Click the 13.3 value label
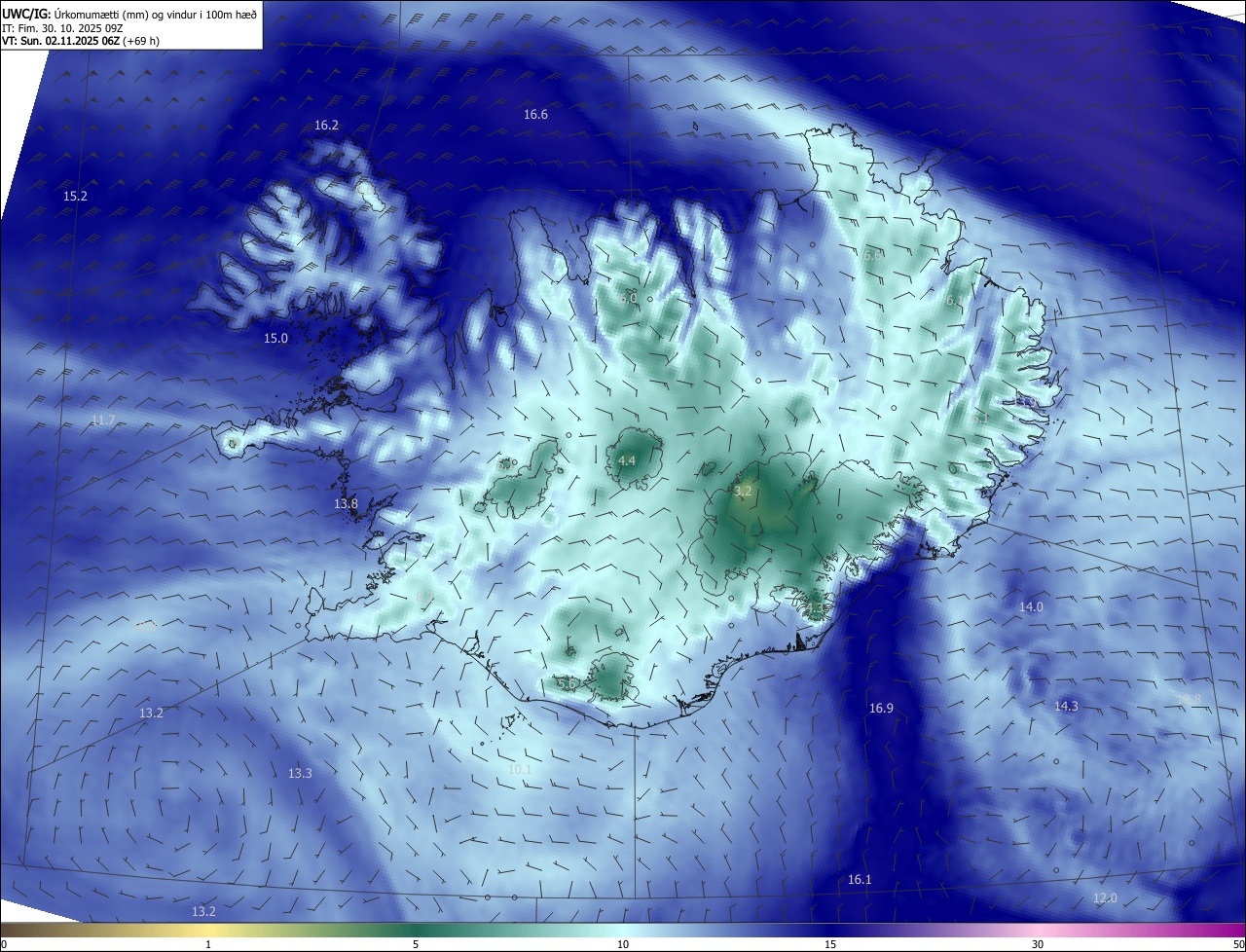1246x952 pixels. [300, 774]
